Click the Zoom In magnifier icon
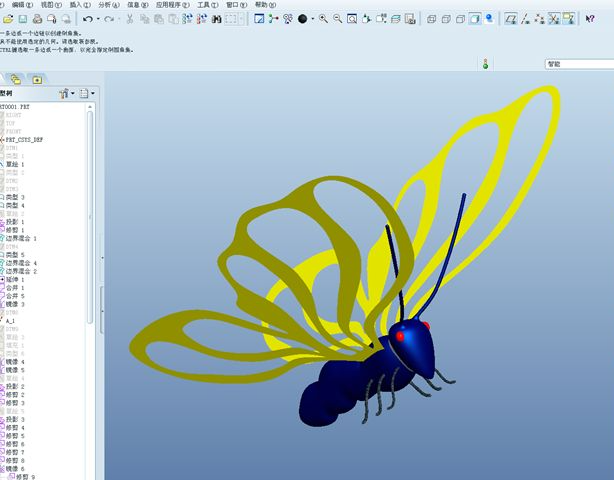Screen dimensions: 614x480 [x=322, y=19]
